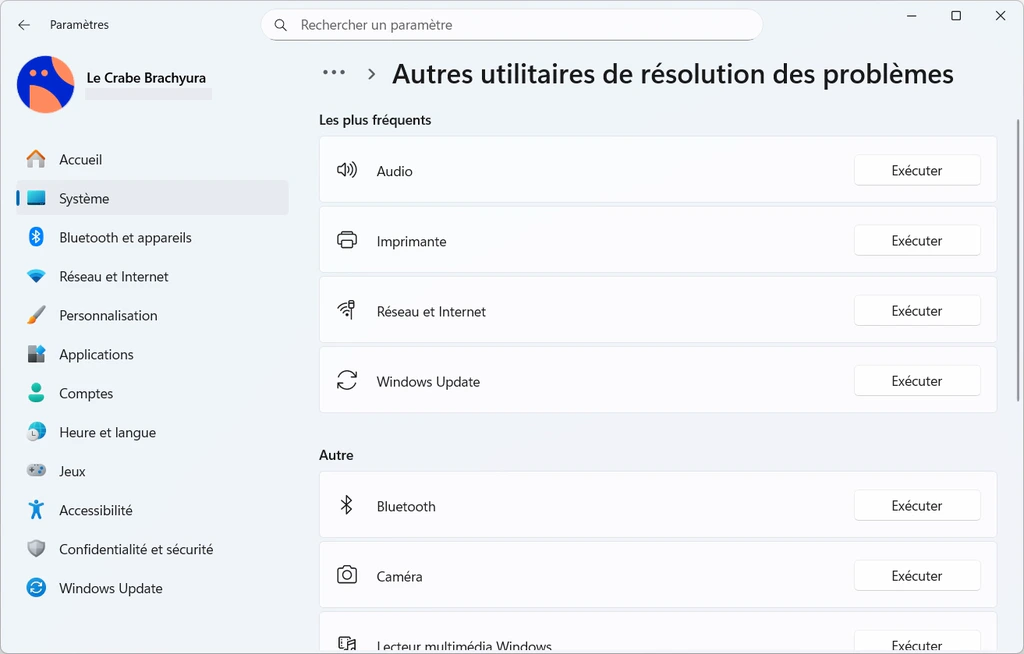
Task: Go to Applications settings
Action: (x=96, y=355)
